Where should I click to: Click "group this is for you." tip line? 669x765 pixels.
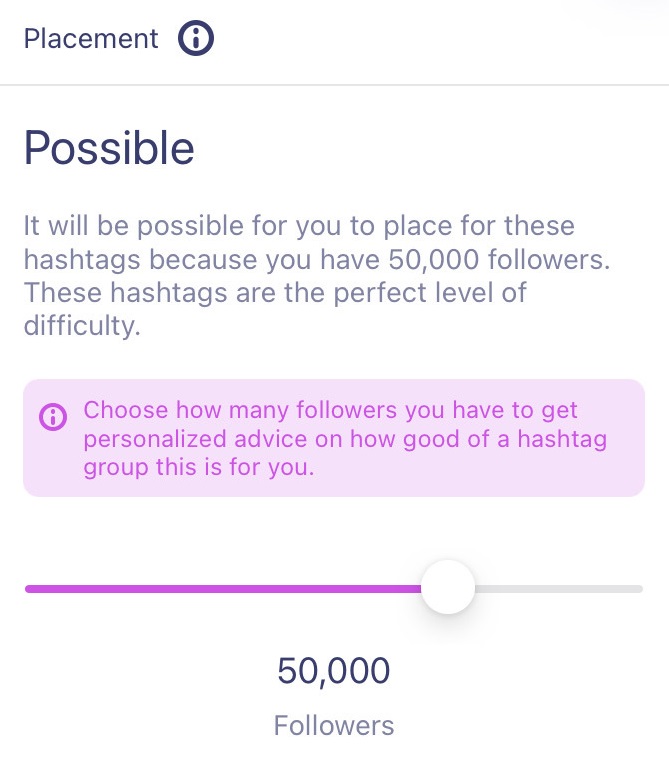point(199,466)
